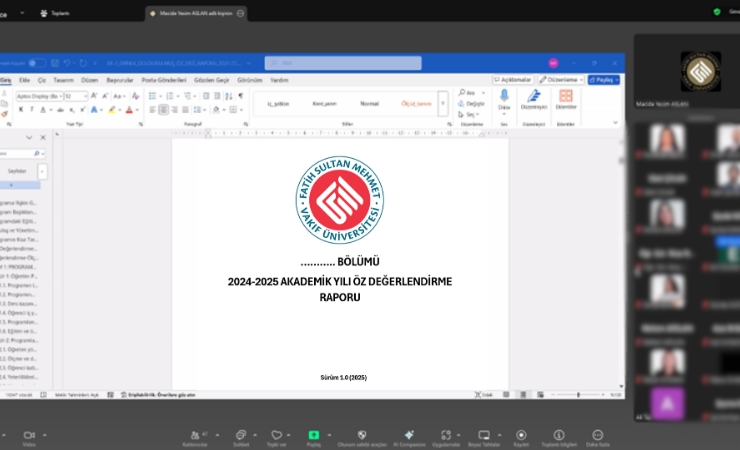Click the Save icon in Word title bar
The height and width of the screenshot is (450, 740).
(55, 63)
